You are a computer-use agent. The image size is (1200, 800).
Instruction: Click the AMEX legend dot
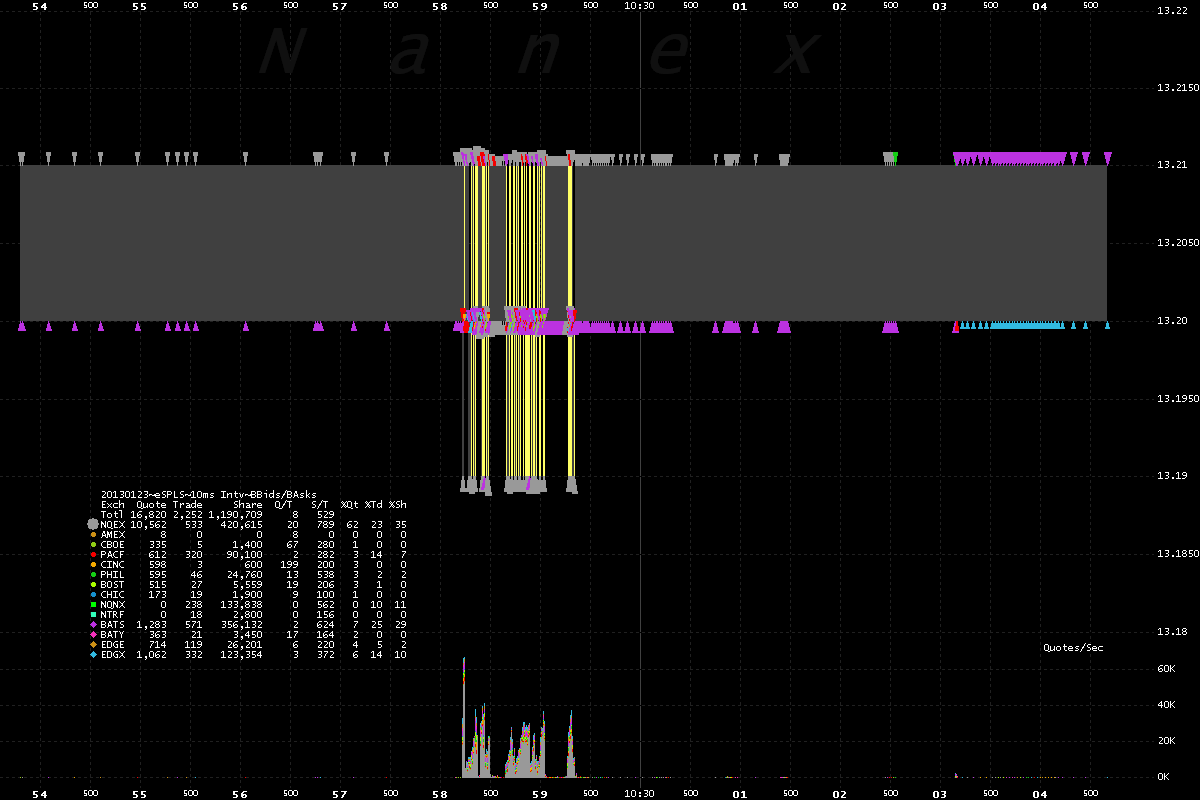(93, 535)
